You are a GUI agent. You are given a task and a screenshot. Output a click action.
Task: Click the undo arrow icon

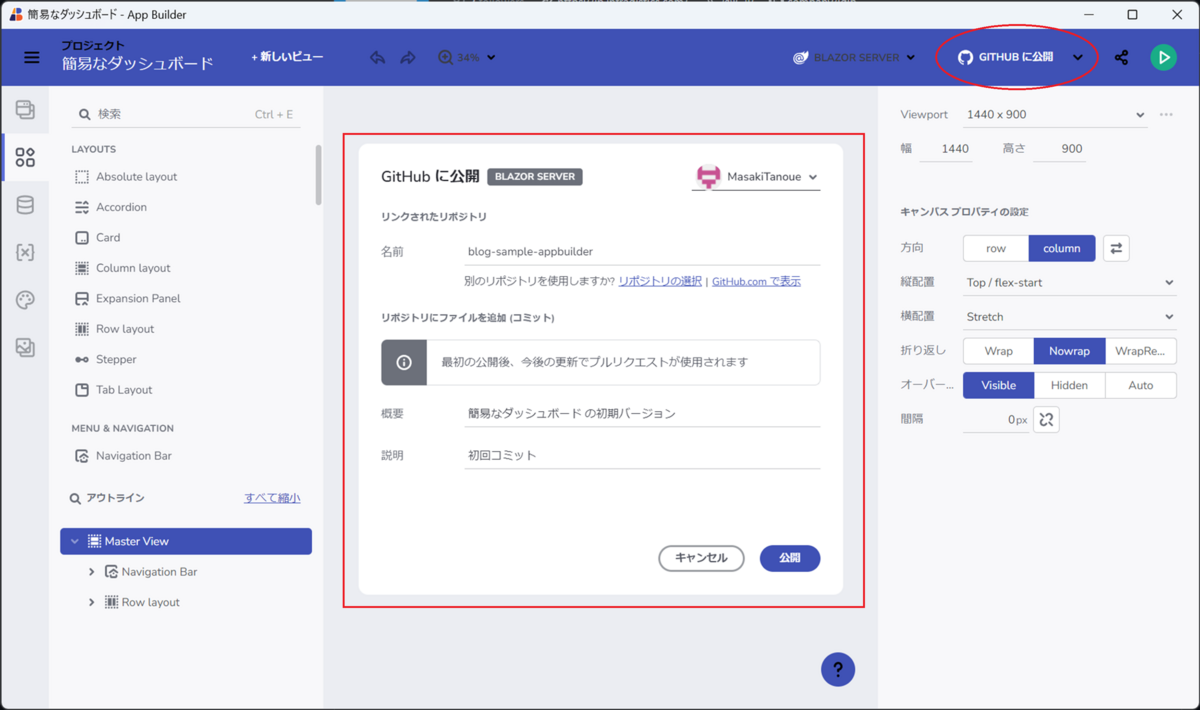377,58
